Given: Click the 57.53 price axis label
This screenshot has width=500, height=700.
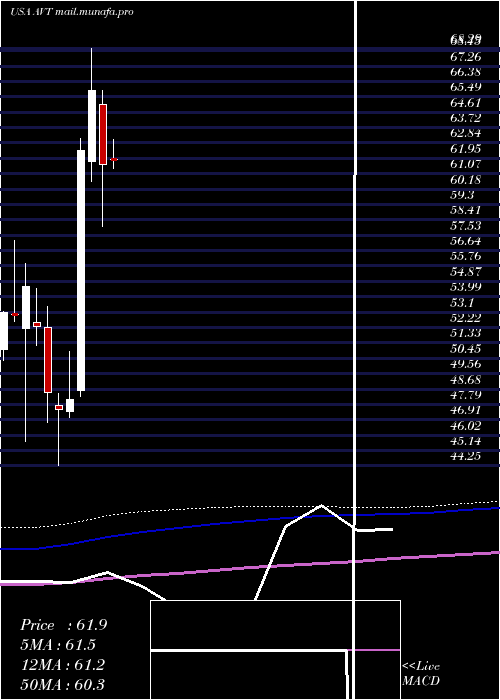Looking at the screenshot, I should (466, 225).
